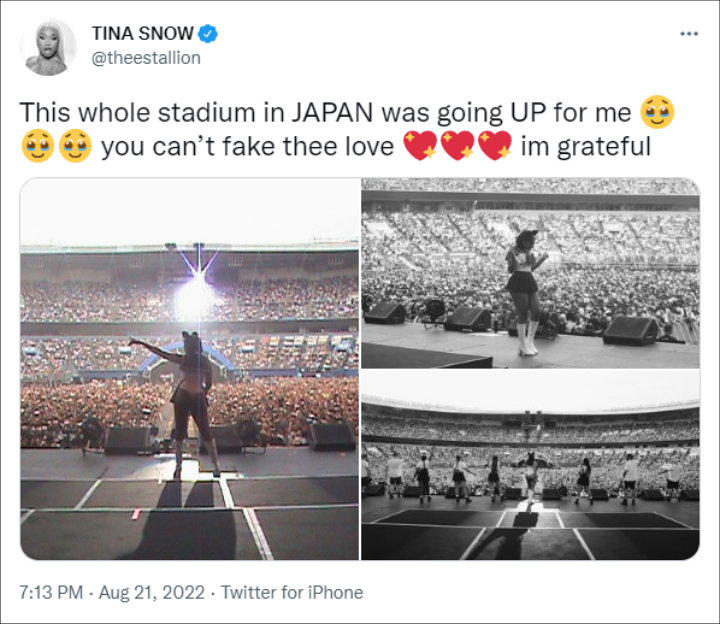
Task: Click the second teary emoji before 'you can't'
Action: pyautogui.click(x=75, y=146)
